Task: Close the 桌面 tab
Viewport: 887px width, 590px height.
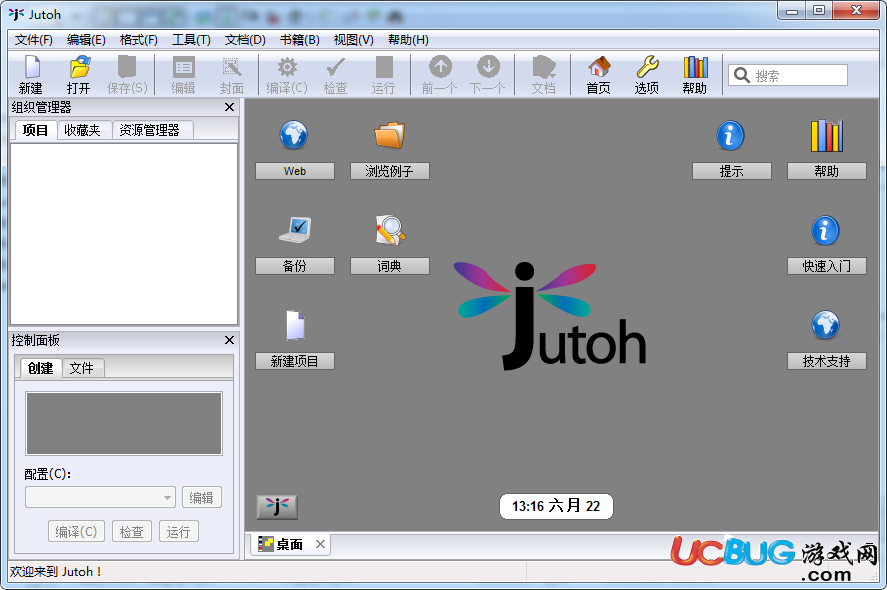Action: 320,544
